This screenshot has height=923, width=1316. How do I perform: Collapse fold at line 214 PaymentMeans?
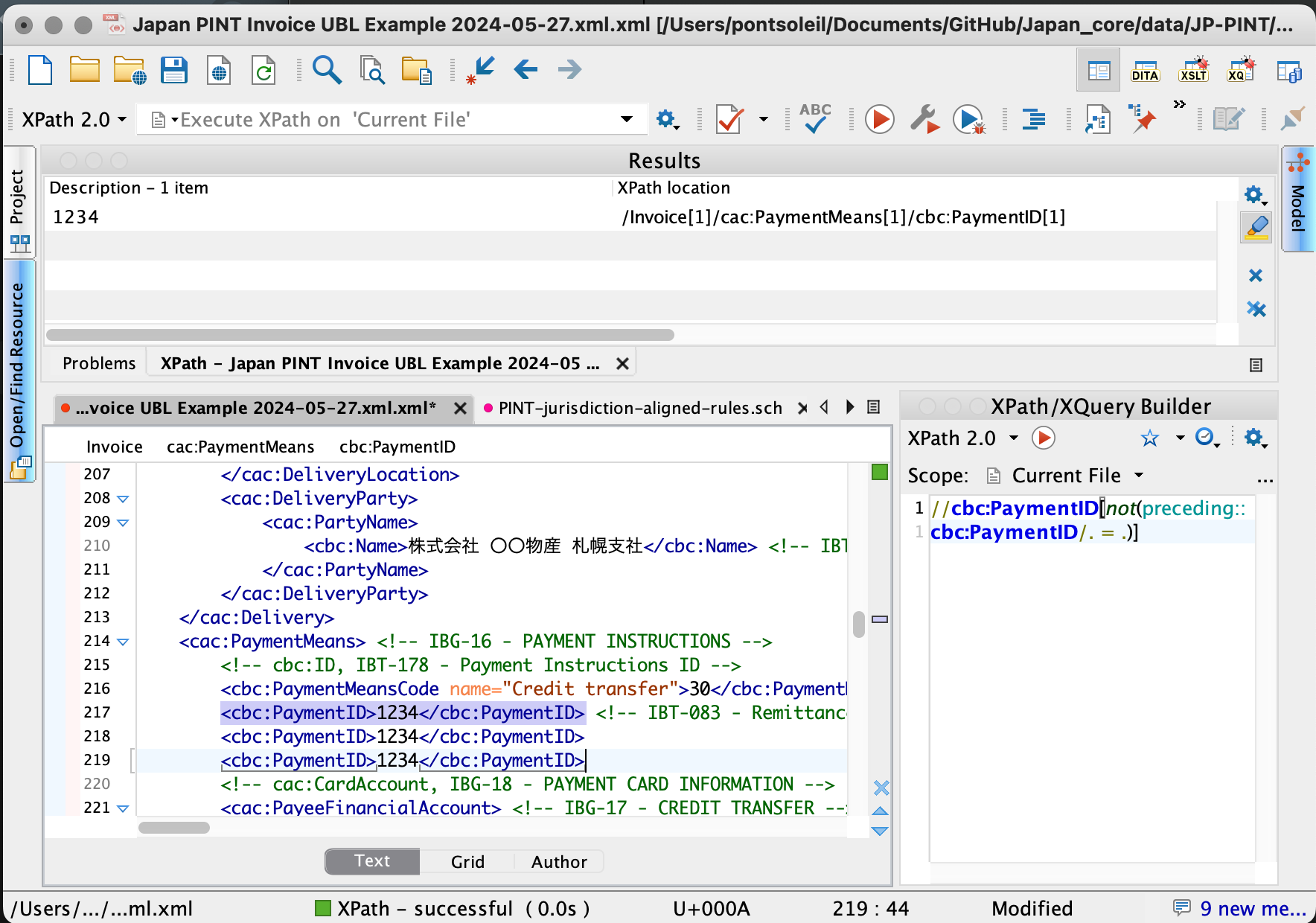(x=124, y=642)
